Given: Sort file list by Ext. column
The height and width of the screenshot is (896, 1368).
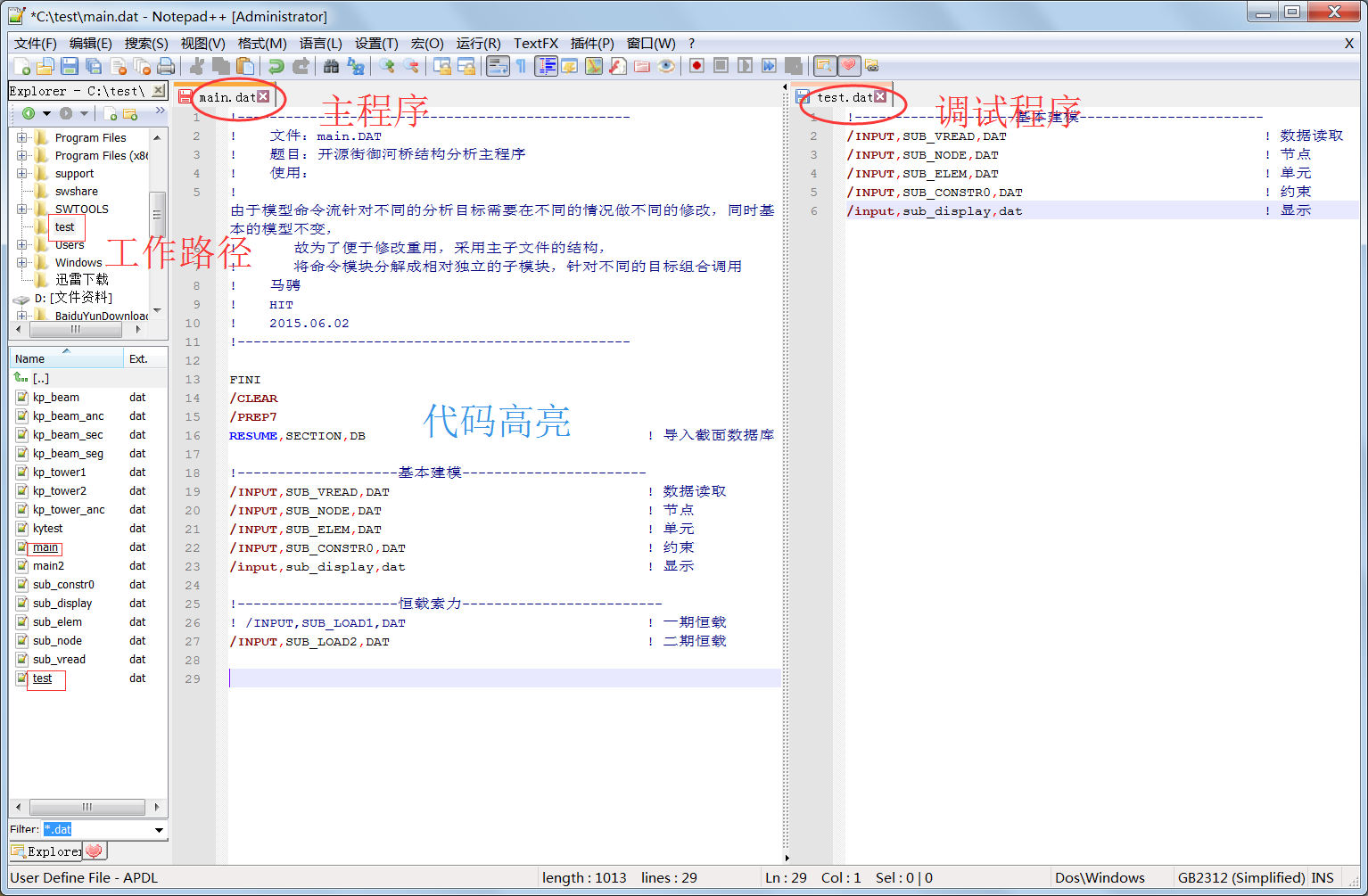Looking at the screenshot, I should [x=144, y=358].
